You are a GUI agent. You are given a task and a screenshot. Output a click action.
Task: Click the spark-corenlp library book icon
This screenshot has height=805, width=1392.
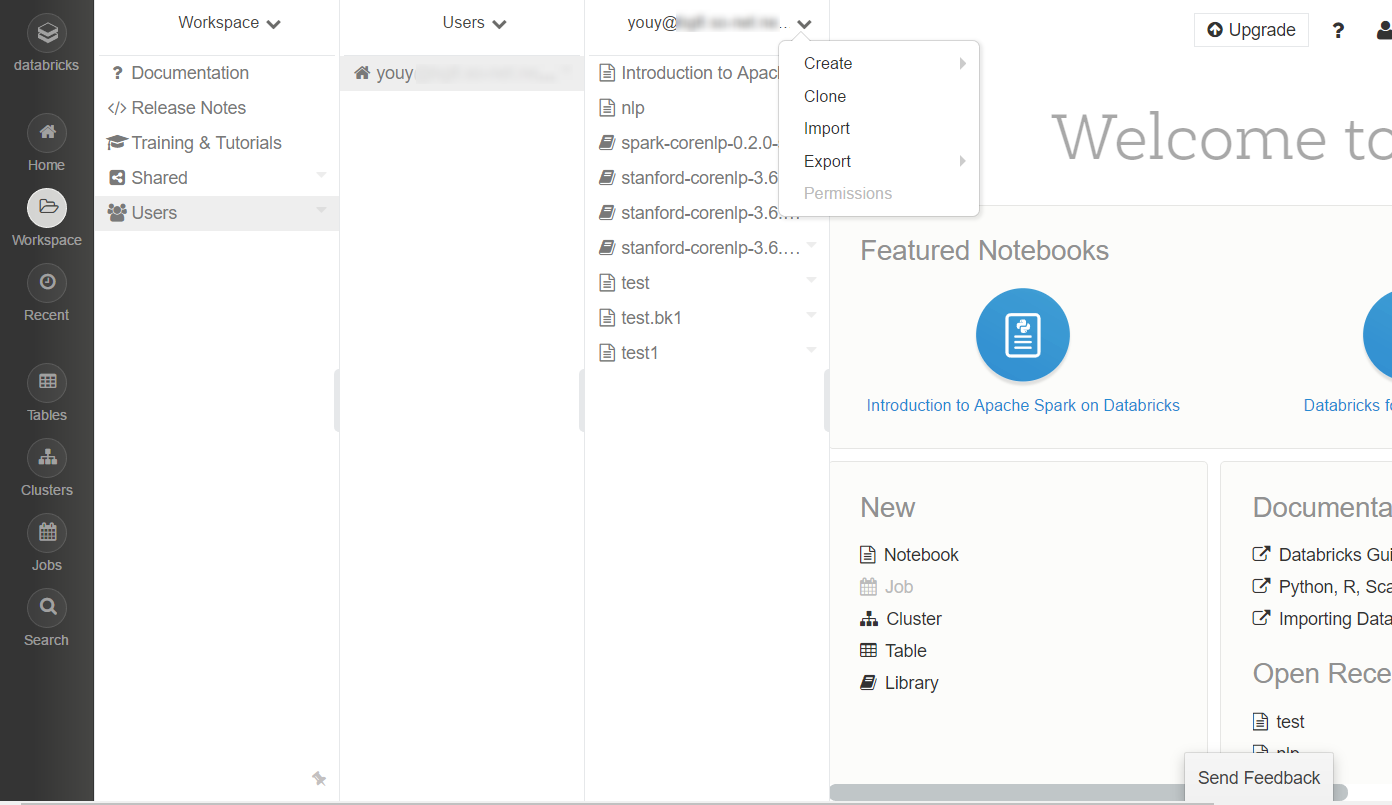[606, 143]
